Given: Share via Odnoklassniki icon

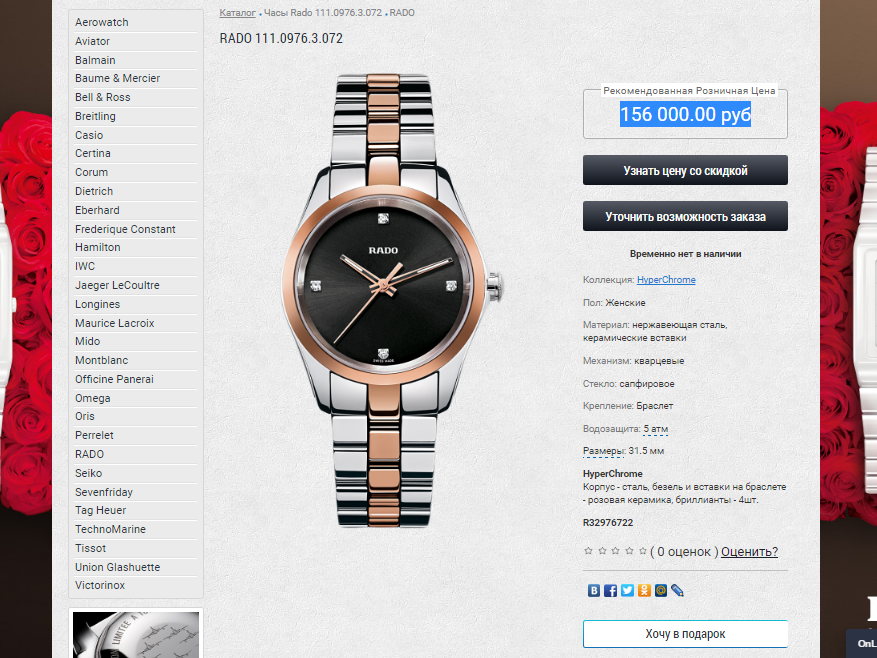Looking at the screenshot, I should 644,590.
